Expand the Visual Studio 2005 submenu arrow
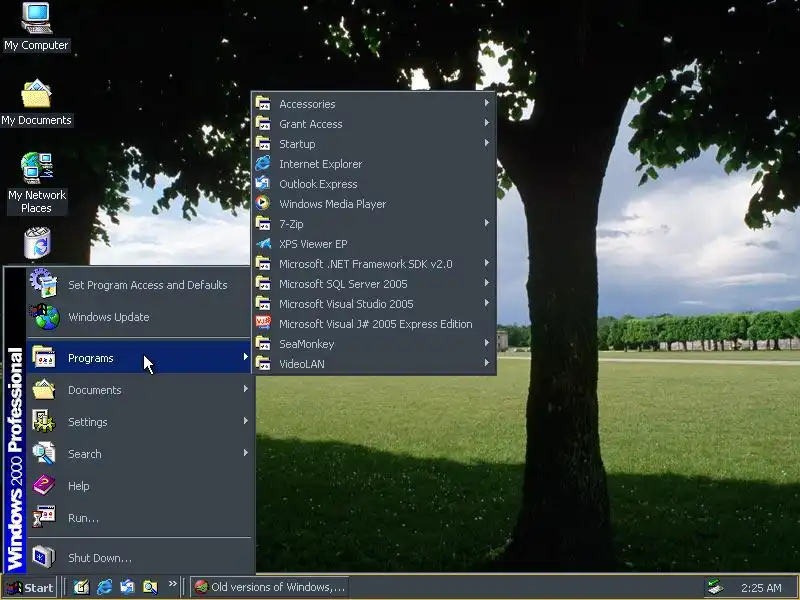Viewport: 800px width, 600px height. click(487, 303)
